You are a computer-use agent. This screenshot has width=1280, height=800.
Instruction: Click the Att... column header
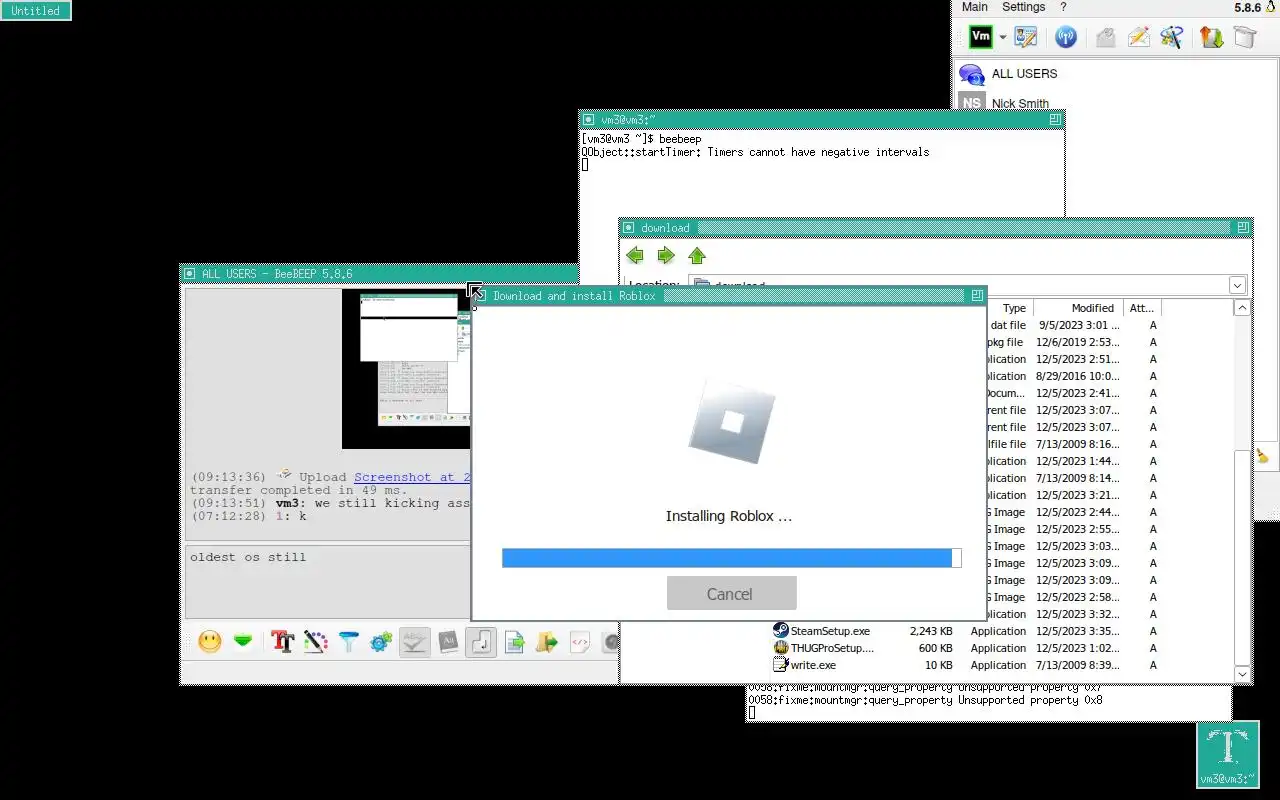tap(1142, 308)
